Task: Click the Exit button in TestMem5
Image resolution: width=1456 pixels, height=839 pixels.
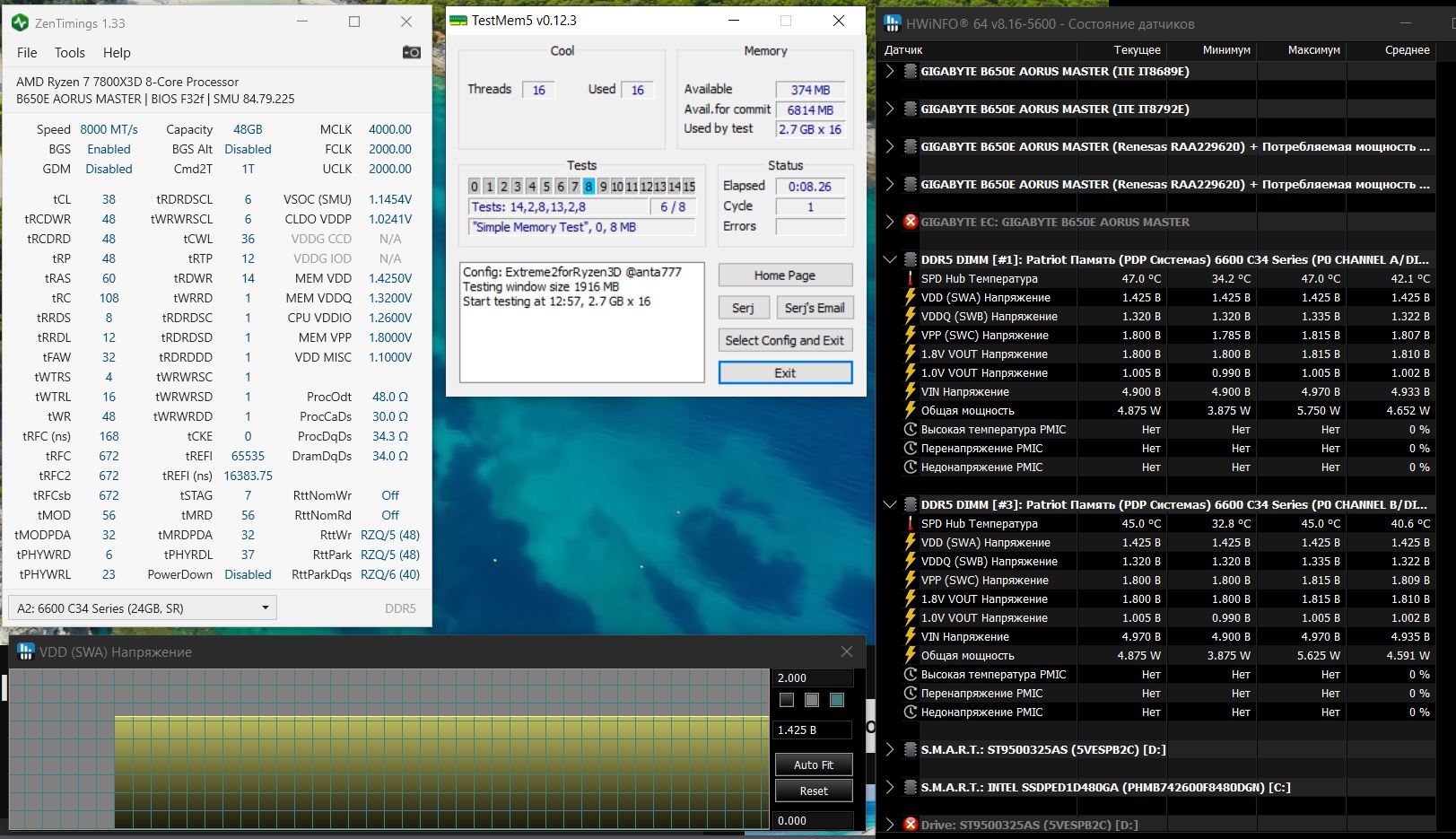Action: point(785,372)
